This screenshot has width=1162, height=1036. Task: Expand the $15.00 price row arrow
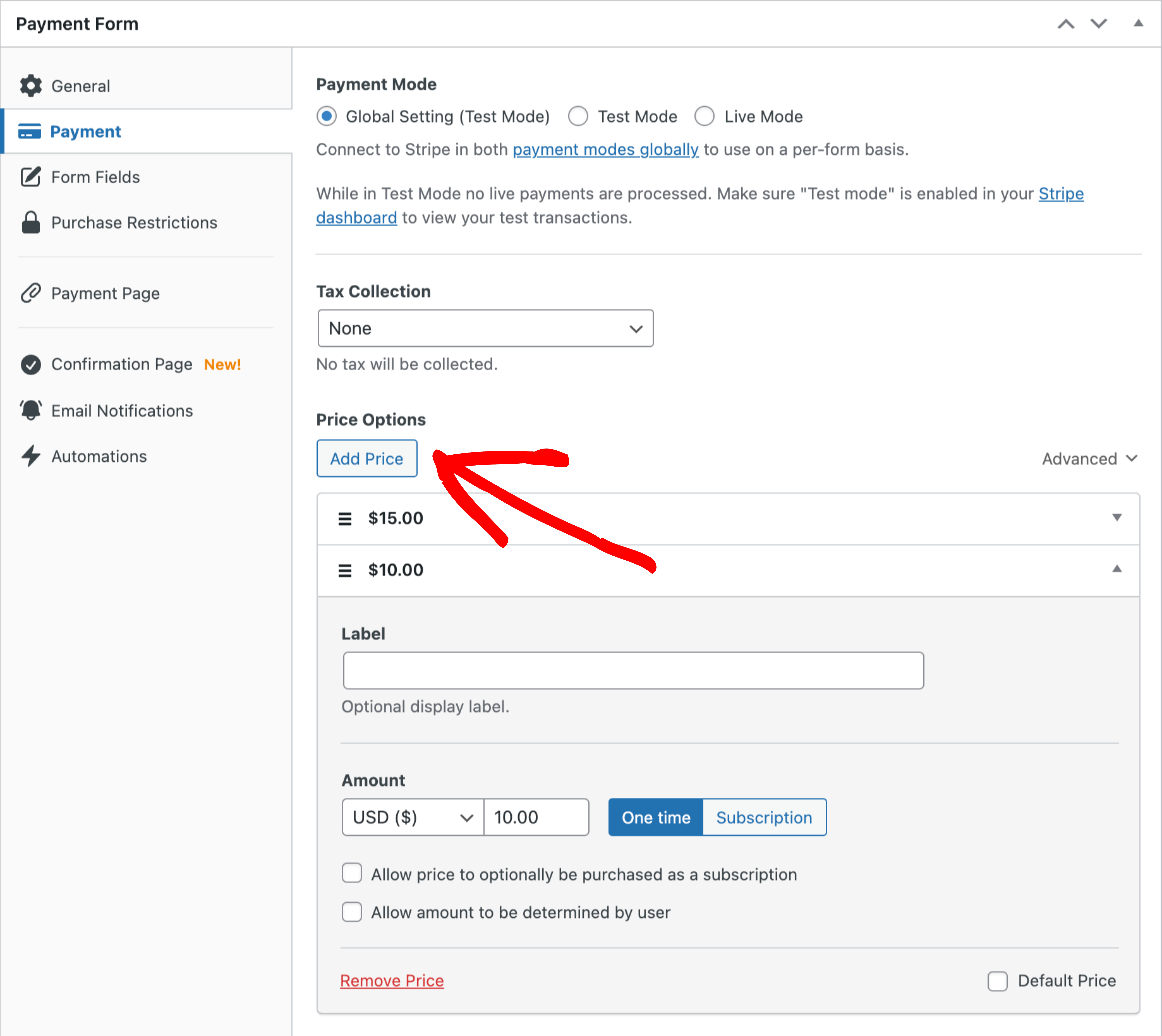click(1117, 517)
